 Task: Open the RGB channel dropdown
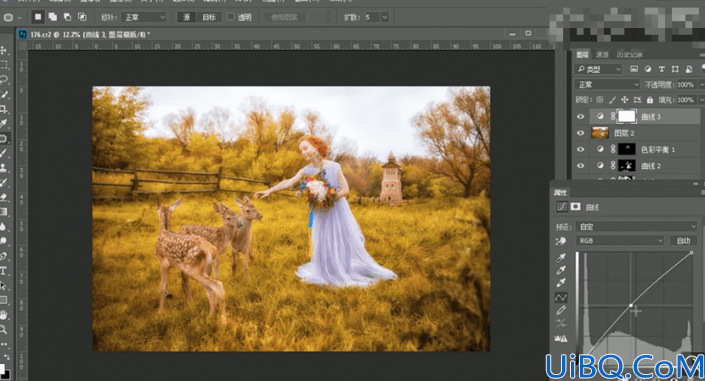620,241
